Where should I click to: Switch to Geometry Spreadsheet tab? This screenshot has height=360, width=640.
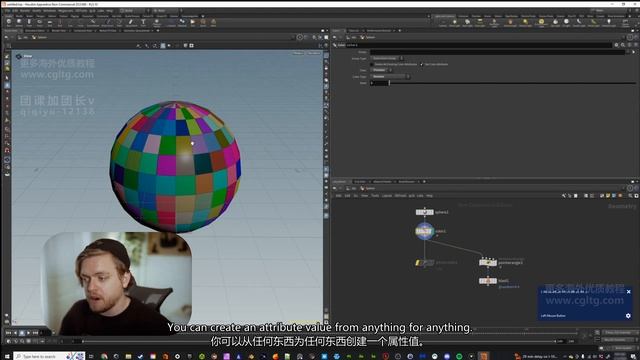click(137, 30)
